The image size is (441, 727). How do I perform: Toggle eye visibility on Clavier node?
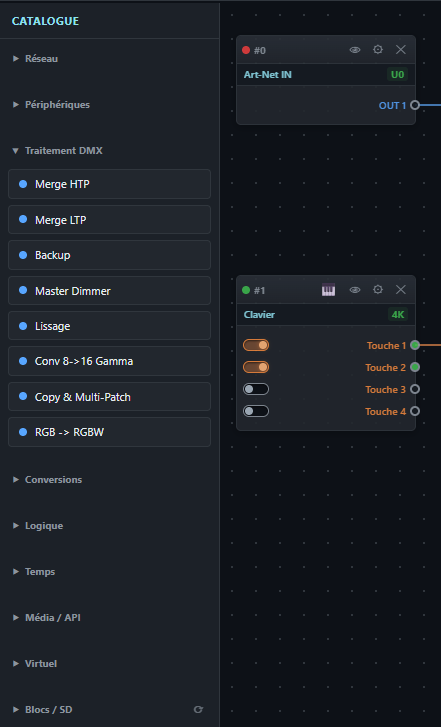pyautogui.click(x=355, y=290)
